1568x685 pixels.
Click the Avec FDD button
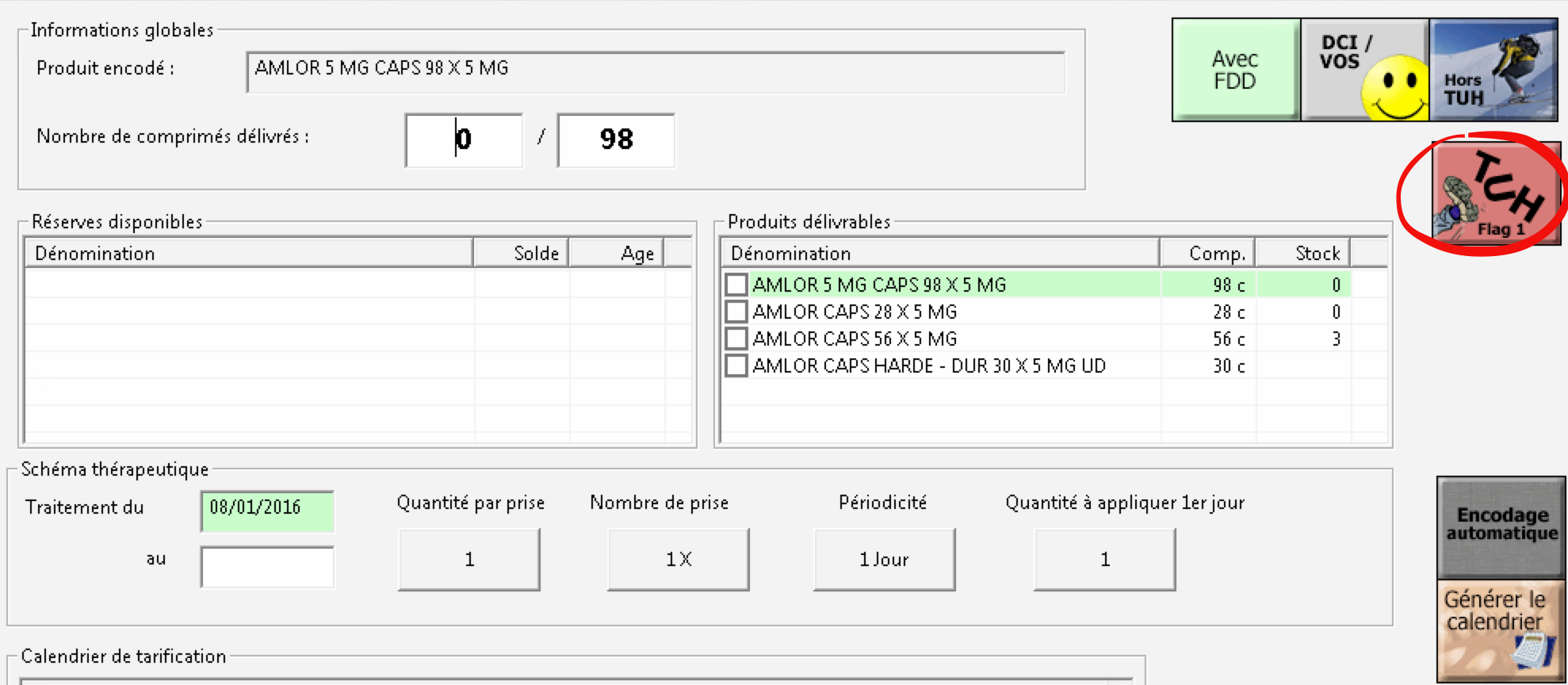point(1236,70)
